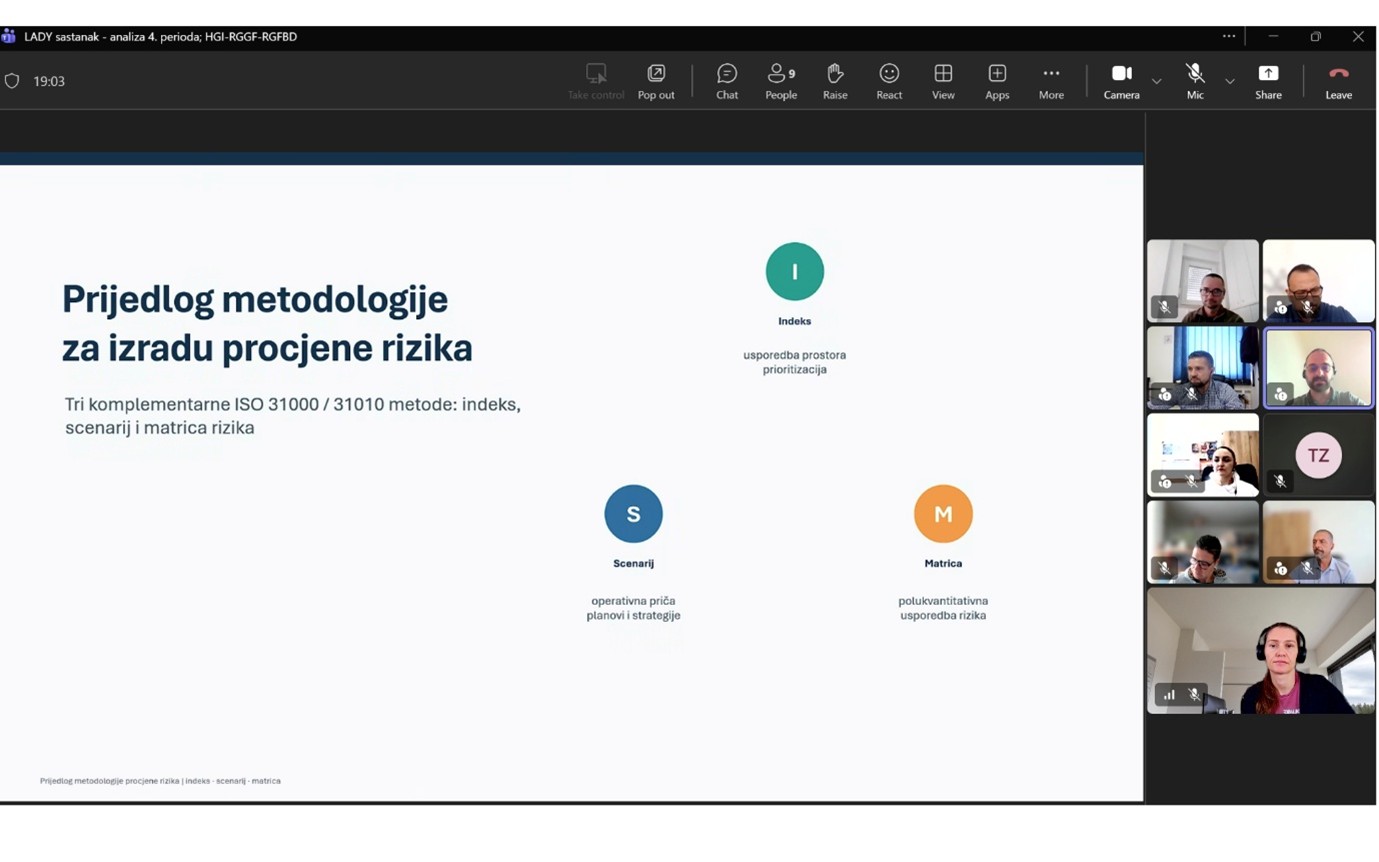
Task: Raise your hand in the meeting
Action: pos(835,81)
